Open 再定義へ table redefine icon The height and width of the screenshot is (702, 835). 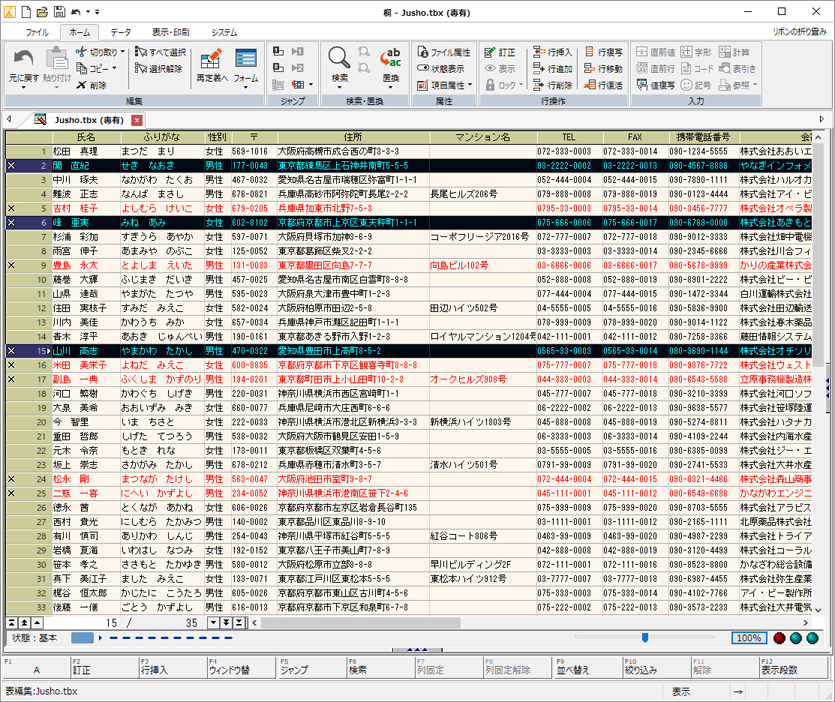pos(211,59)
